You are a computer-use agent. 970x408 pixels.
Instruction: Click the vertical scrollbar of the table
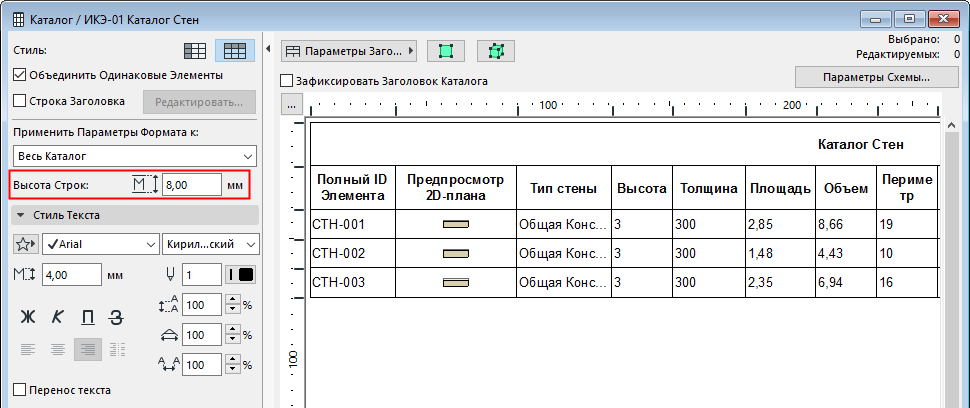pos(951,263)
